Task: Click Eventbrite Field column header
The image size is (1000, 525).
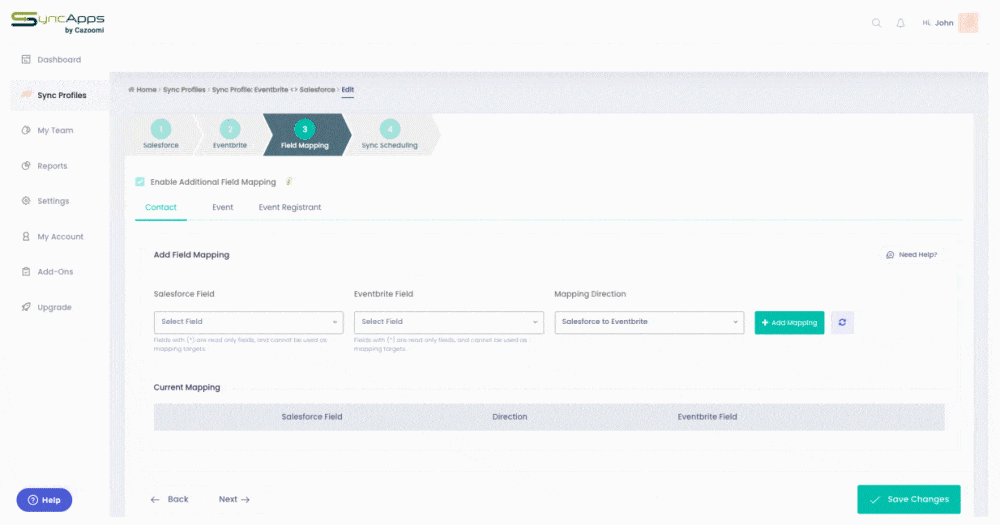Action: [x=707, y=417]
